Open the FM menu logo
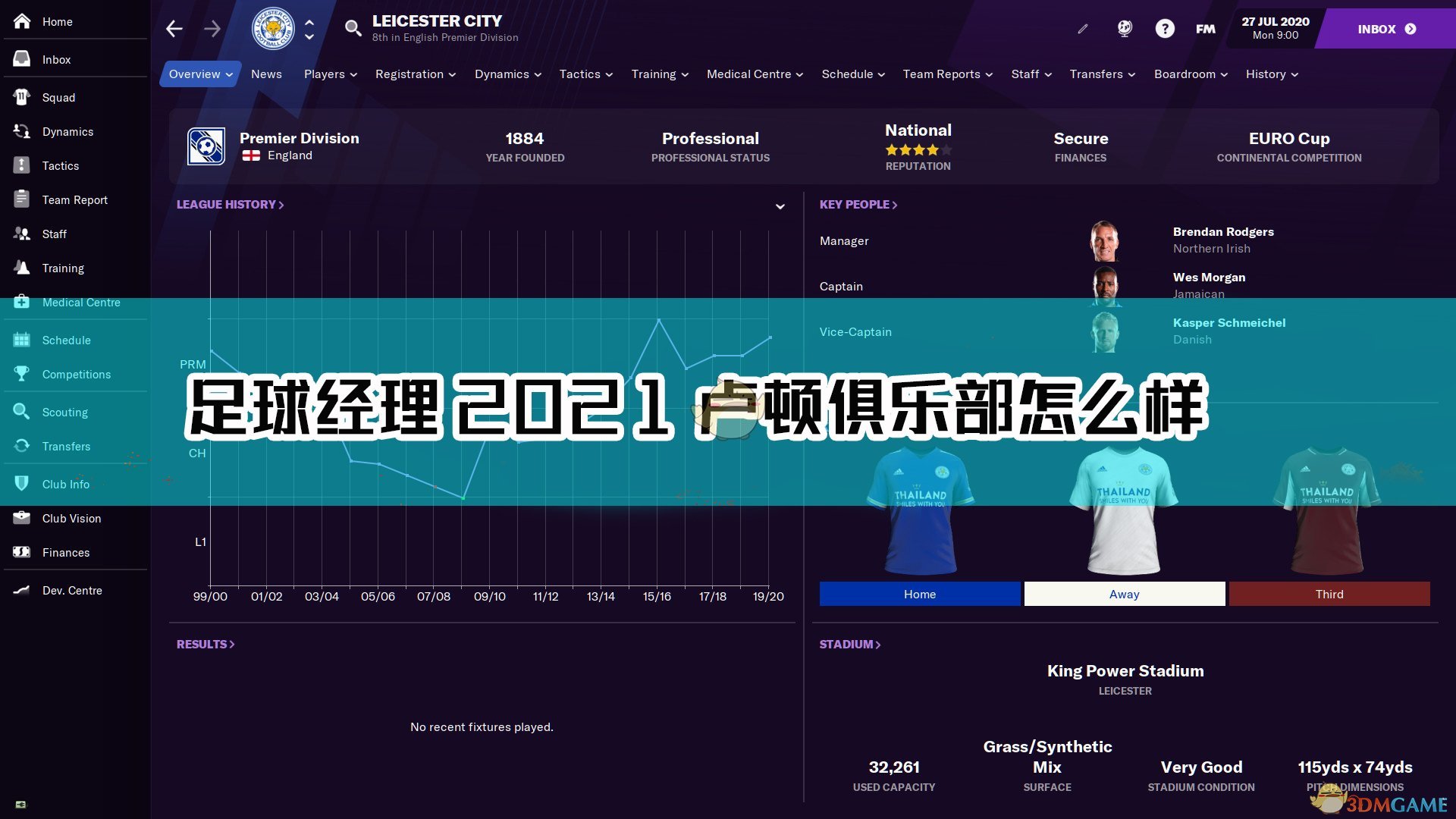 (x=1206, y=29)
